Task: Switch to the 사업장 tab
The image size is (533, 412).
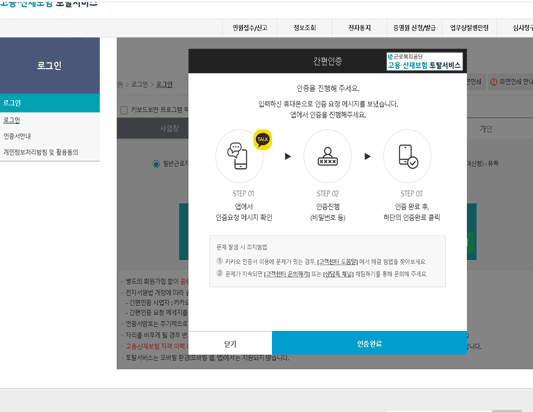Action: (x=153, y=128)
